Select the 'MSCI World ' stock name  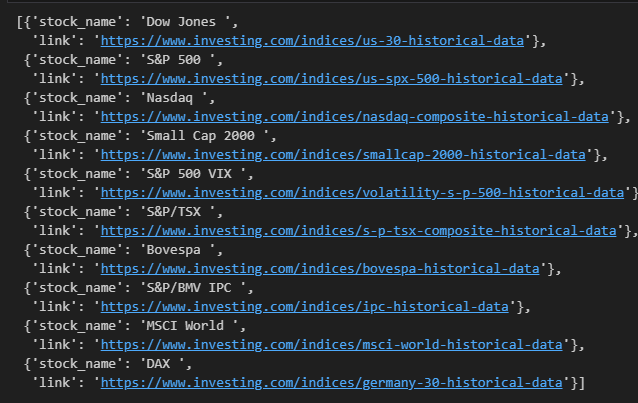[189, 326]
